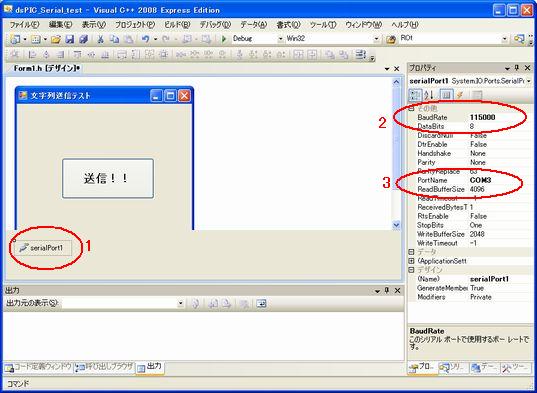Switch to the 出力 bottom tab
This screenshot has width=537, height=393.
pyautogui.click(x=150, y=367)
